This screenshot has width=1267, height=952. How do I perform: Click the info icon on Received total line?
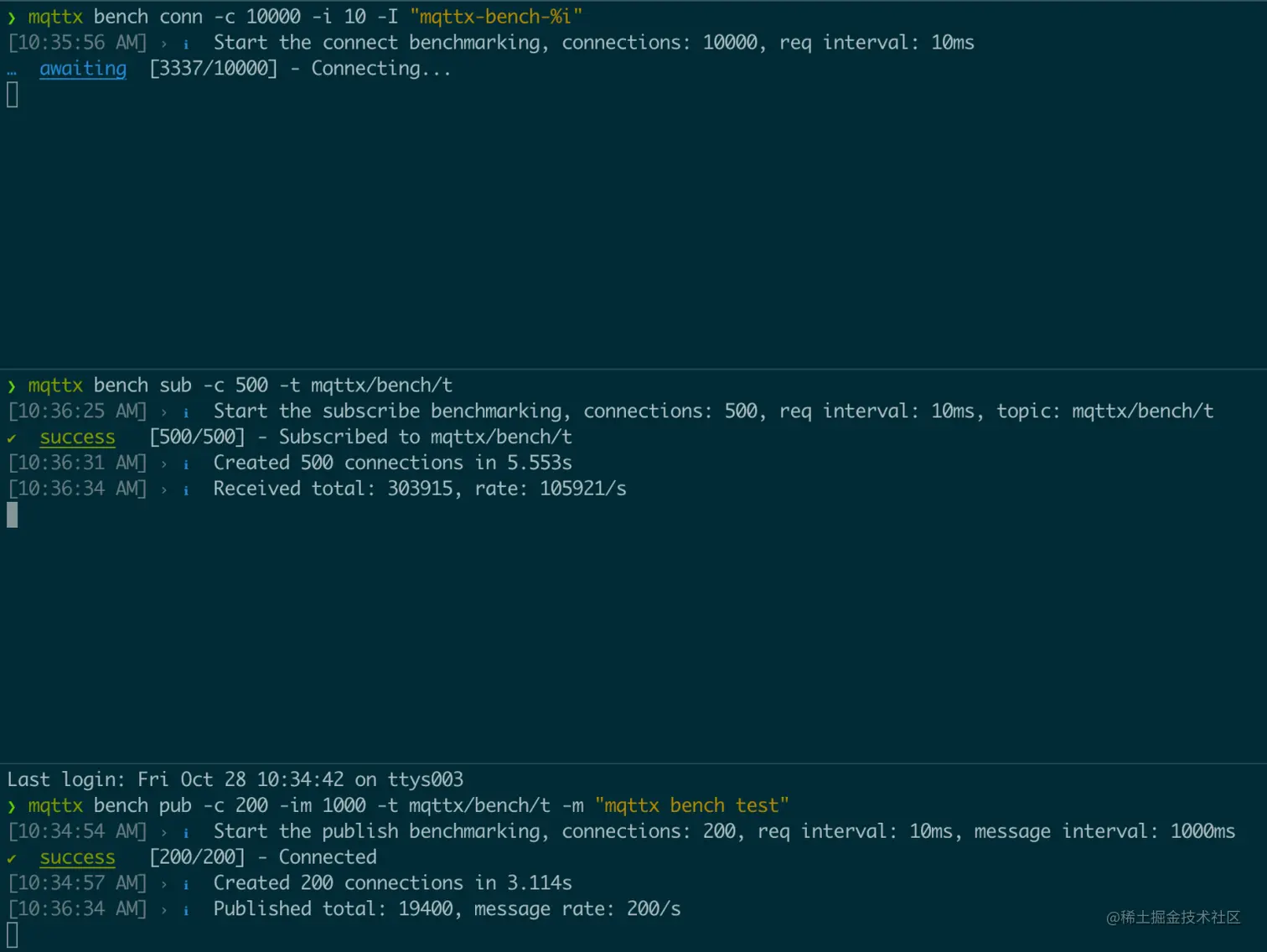coord(185,489)
